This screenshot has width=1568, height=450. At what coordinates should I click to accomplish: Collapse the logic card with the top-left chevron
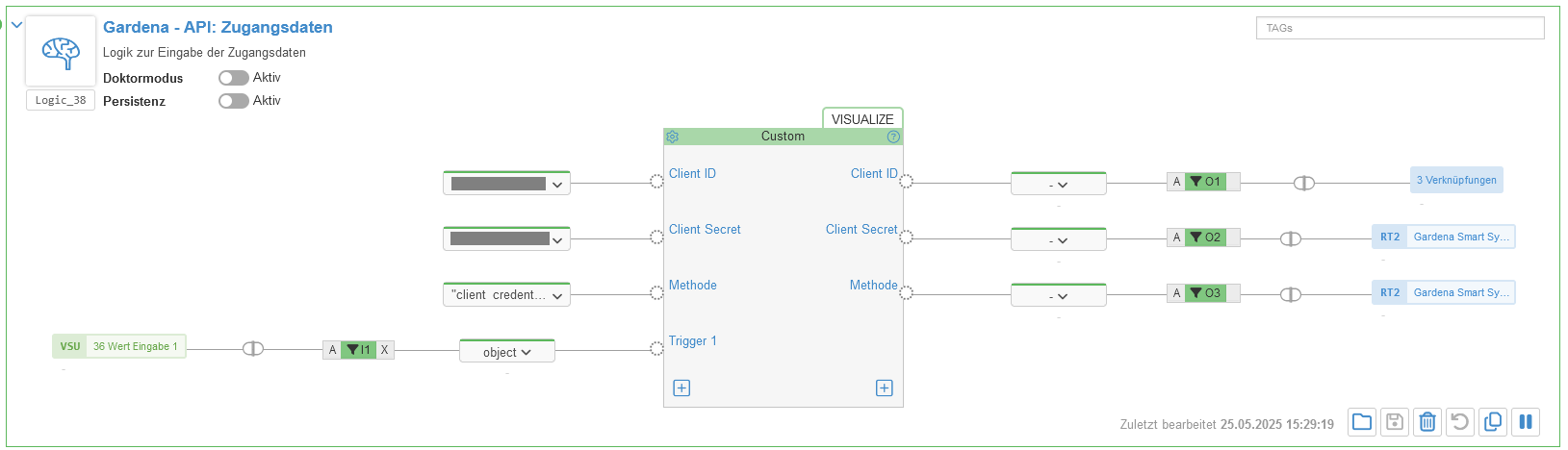[x=16, y=25]
